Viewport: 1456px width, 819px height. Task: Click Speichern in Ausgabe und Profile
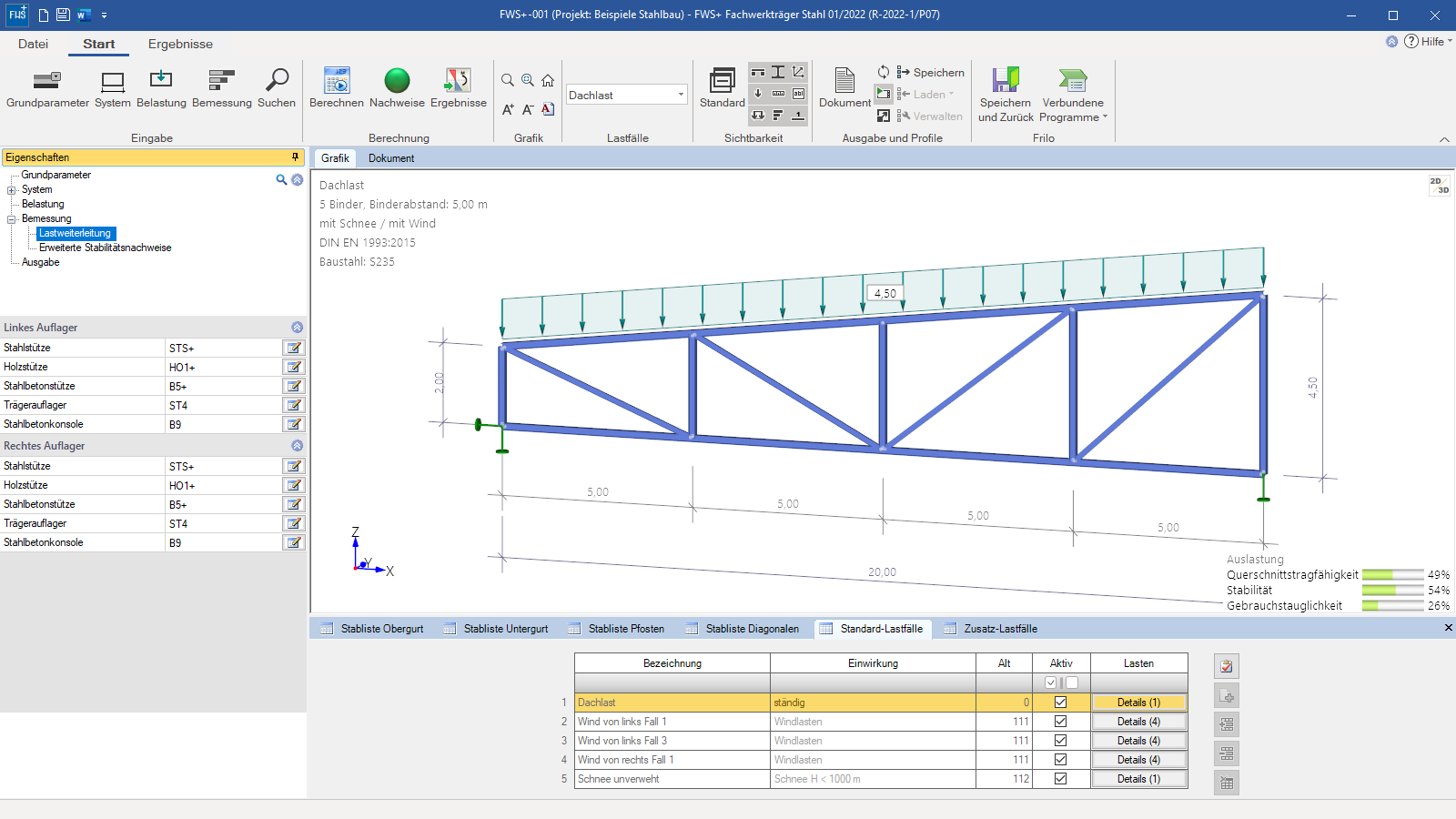[x=930, y=73]
